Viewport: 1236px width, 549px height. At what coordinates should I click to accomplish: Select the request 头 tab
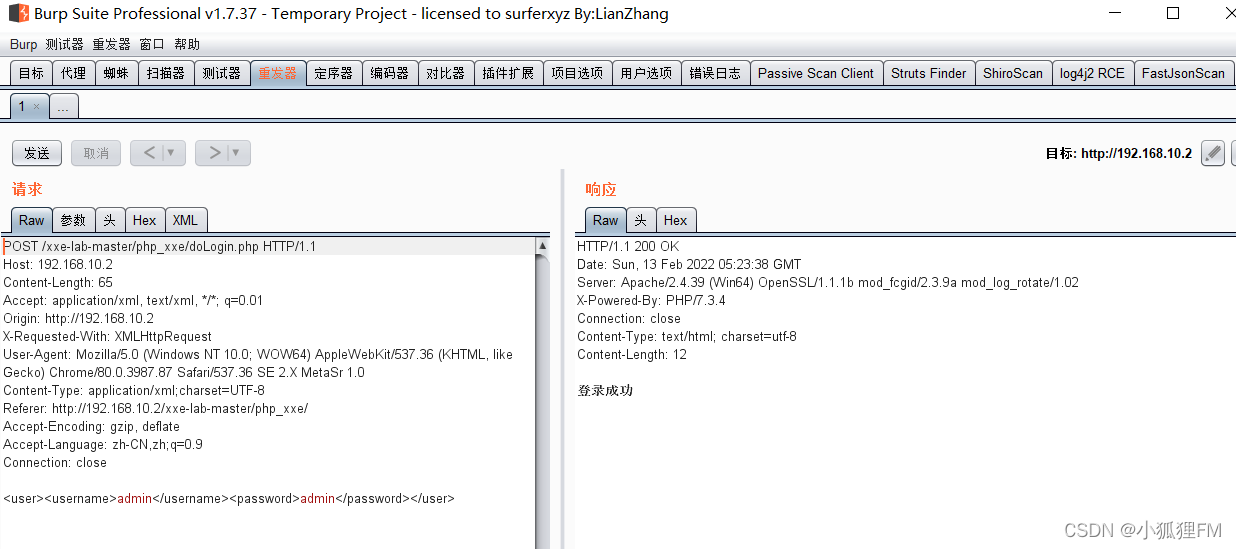pos(110,220)
